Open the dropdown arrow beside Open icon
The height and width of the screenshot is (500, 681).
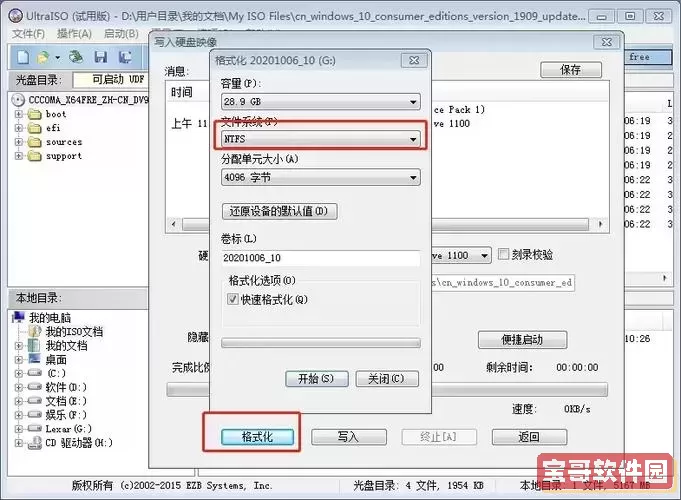coord(58,57)
